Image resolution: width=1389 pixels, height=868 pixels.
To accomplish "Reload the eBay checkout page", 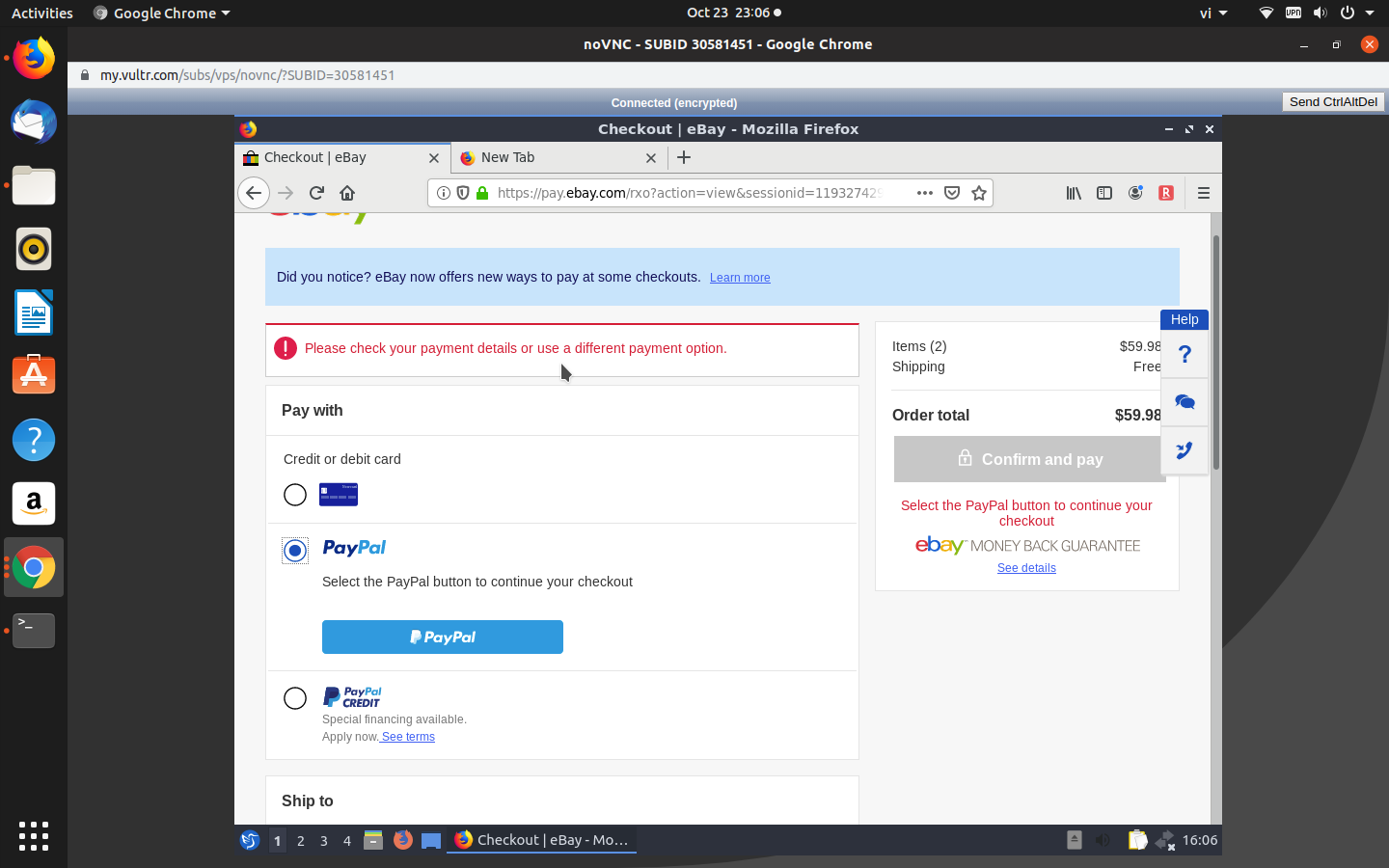I will (x=316, y=193).
